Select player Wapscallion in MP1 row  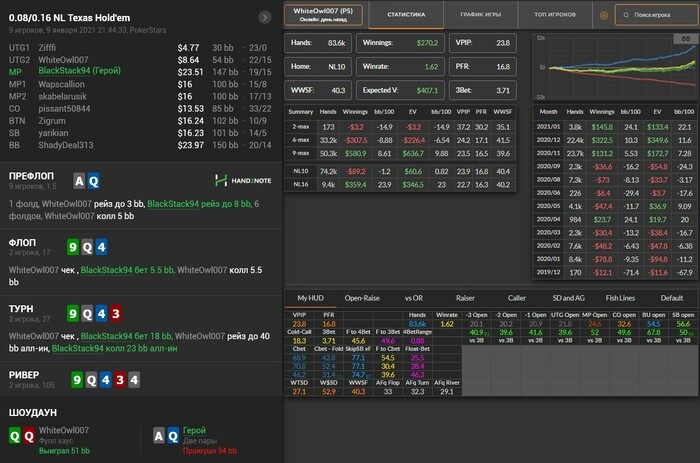click(x=61, y=84)
